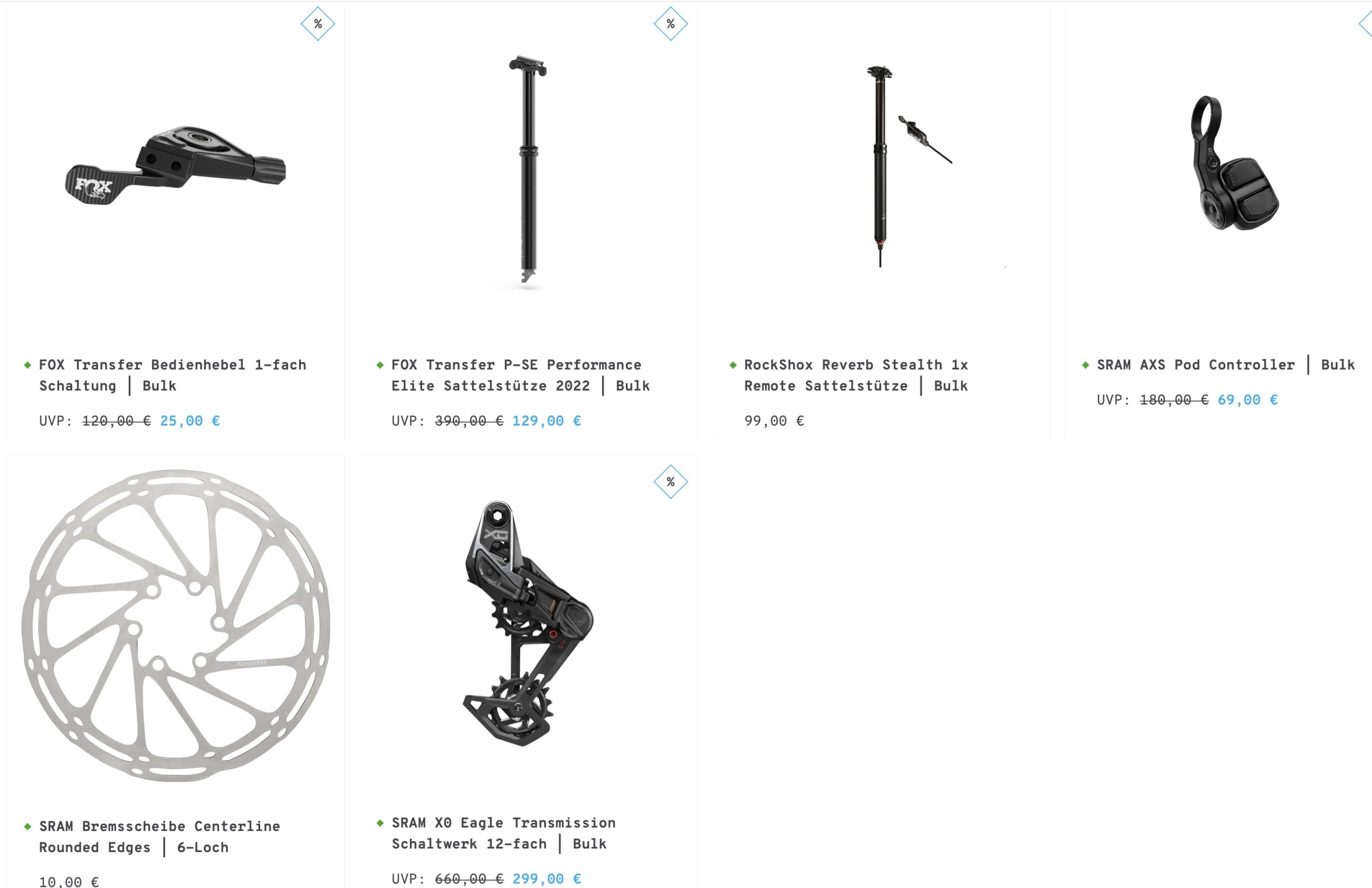
Task: Click green stock dot beside SRAM X0 Eagle Transmission
Action: click(x=380, y=823)
